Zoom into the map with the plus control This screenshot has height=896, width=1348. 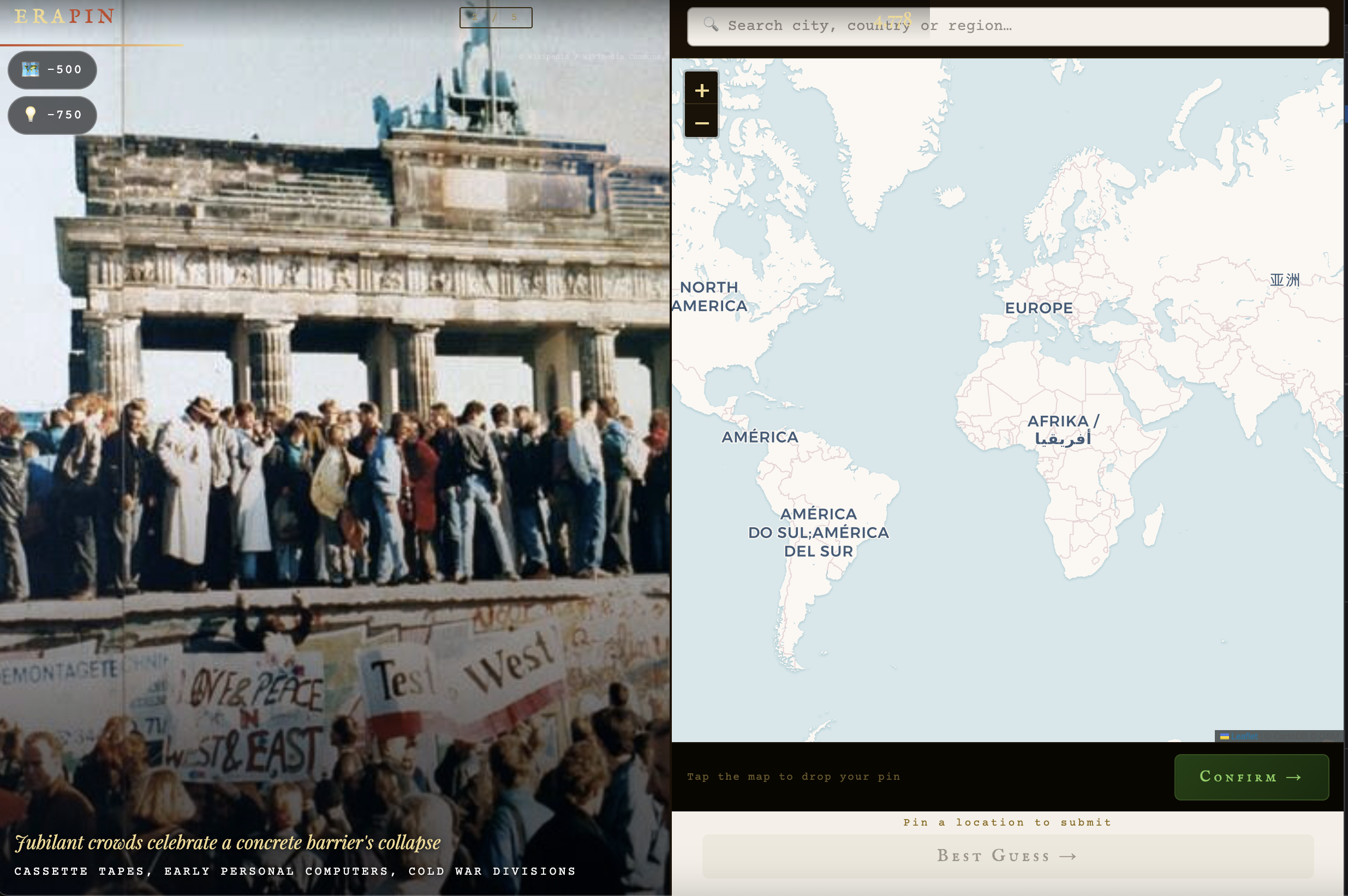(701, 89)
